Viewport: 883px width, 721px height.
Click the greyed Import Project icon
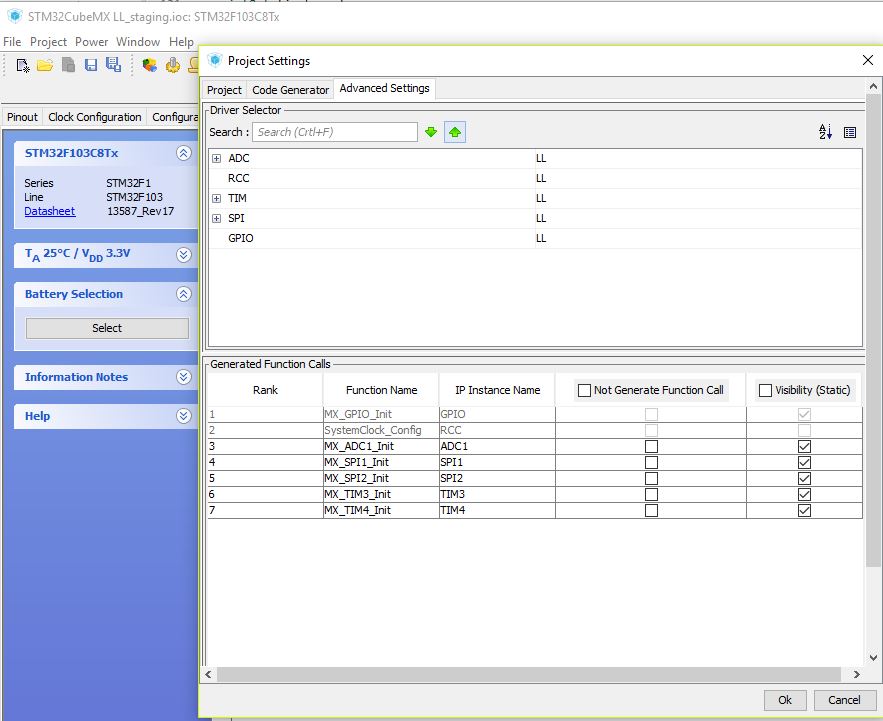coord(68,65)
